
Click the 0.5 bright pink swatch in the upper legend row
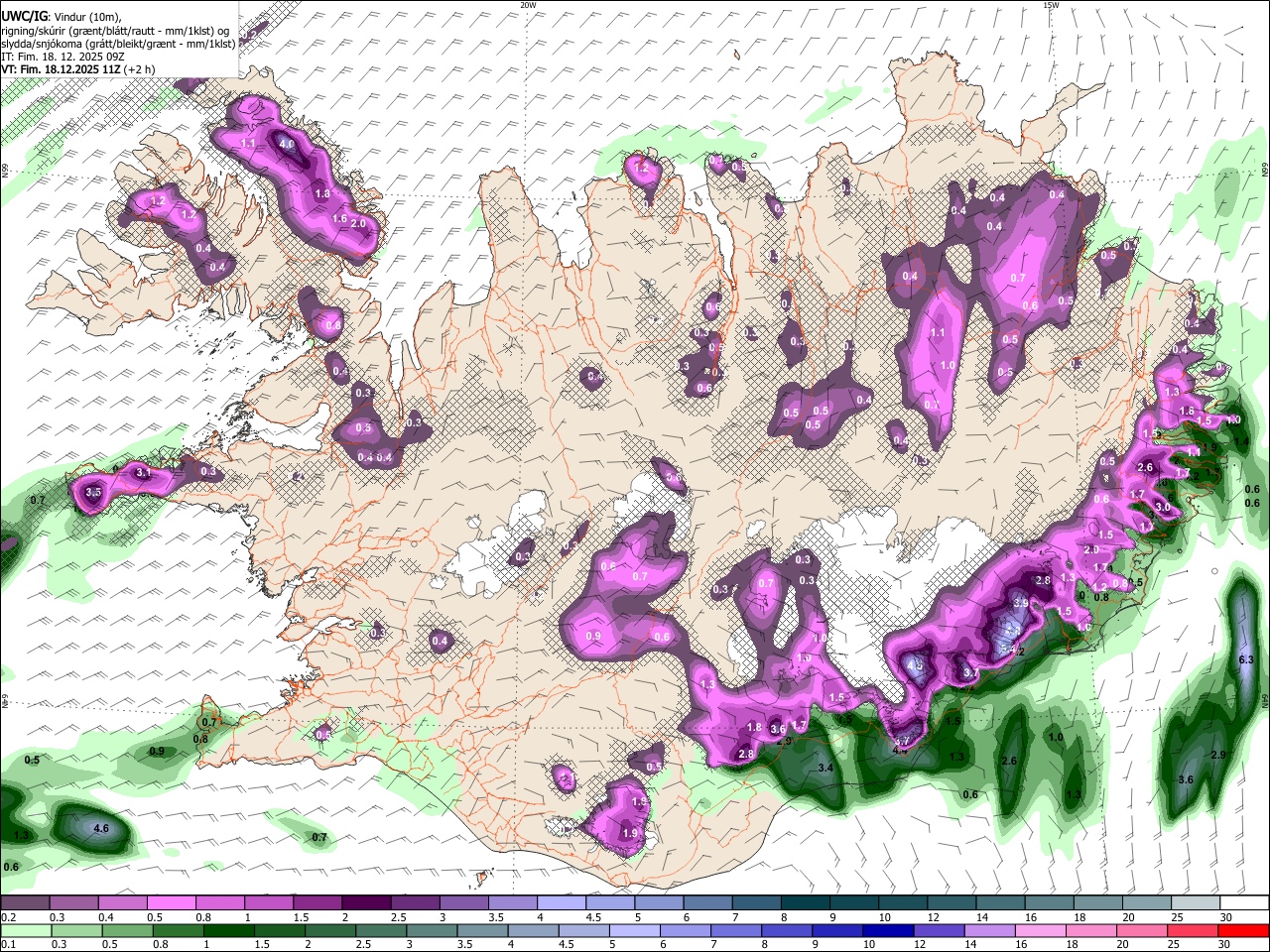coord(171,903)
